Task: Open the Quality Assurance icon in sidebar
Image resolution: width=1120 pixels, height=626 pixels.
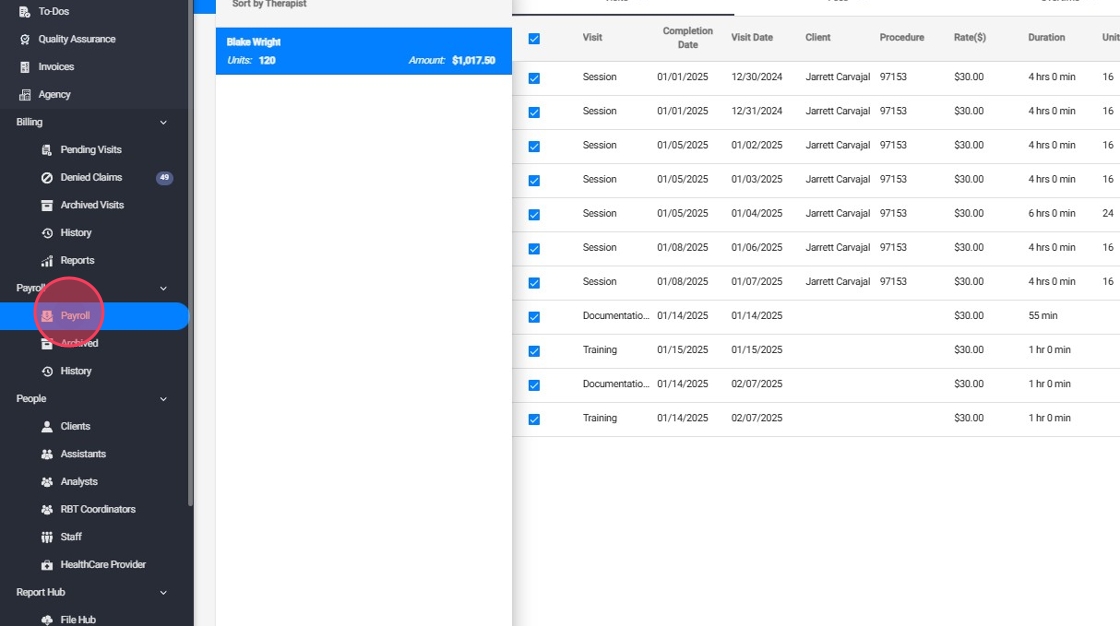Action: 25,39
